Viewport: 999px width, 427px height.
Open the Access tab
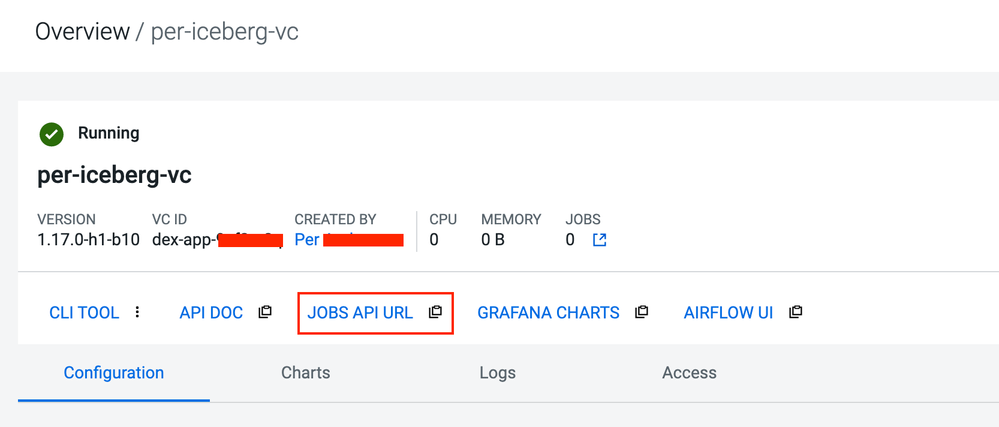(x=689, y=373)
